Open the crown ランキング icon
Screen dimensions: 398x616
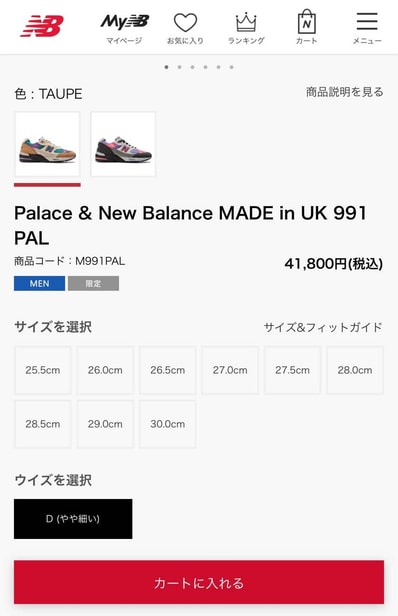point(246,28)
